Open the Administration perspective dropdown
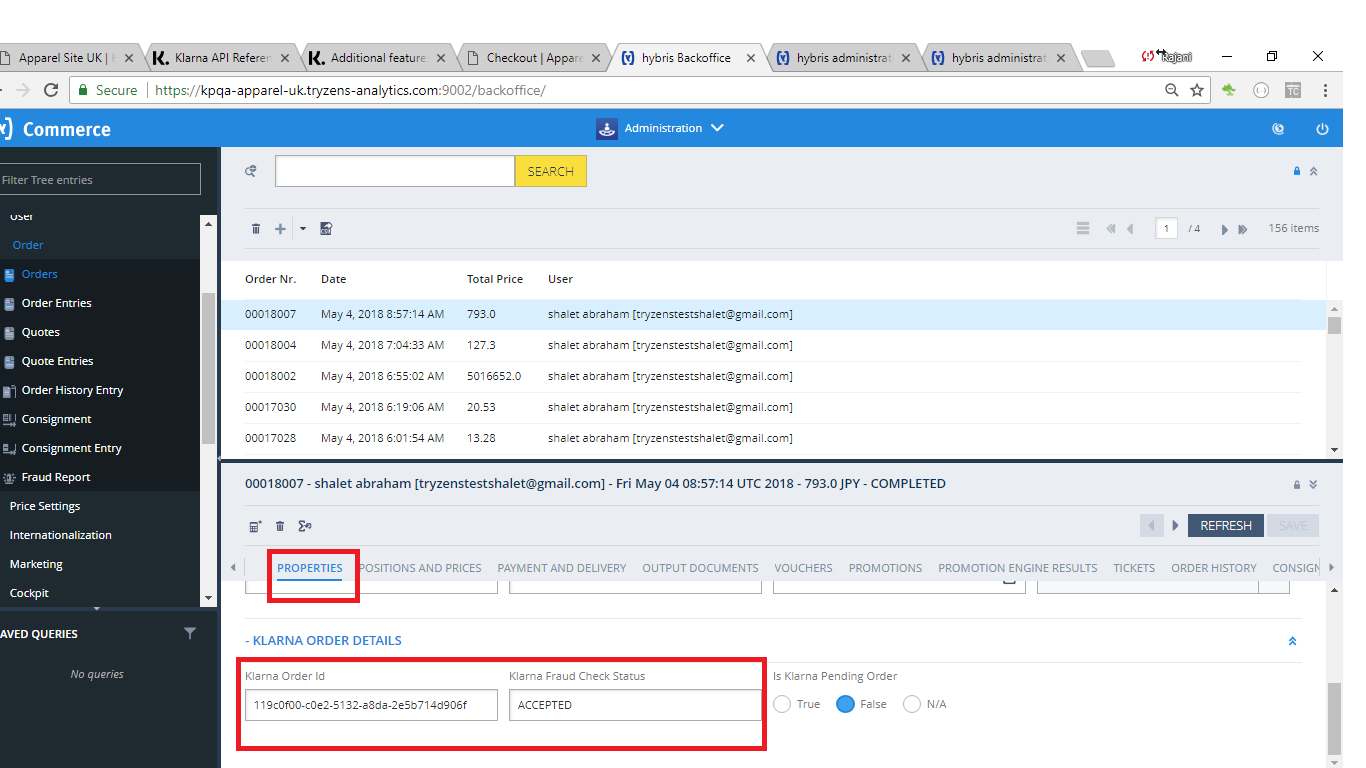Screen dimensions: 1366x768 pyautogui.click(x=661, y=128)
